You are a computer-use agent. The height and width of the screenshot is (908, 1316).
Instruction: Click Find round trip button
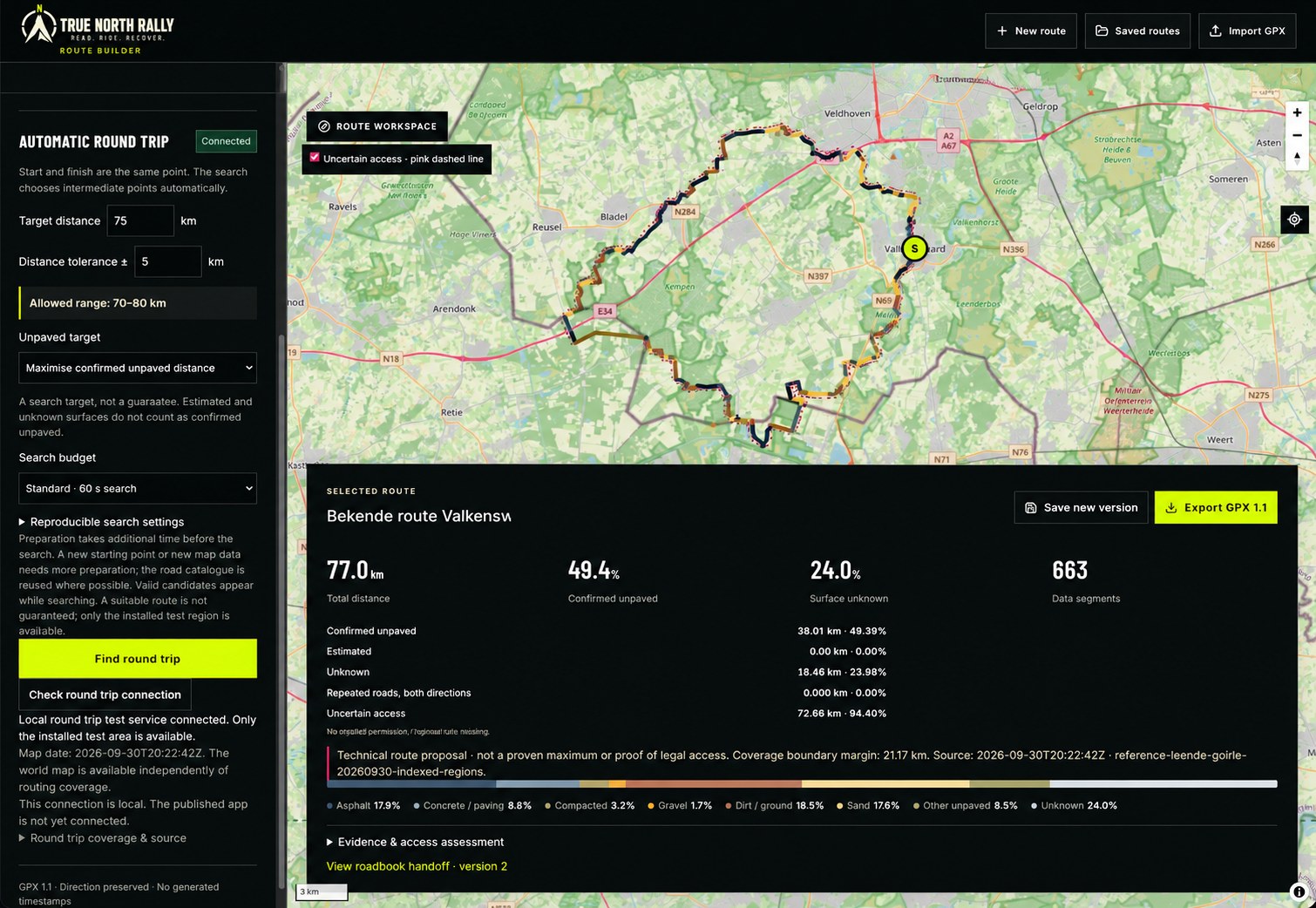138,659
